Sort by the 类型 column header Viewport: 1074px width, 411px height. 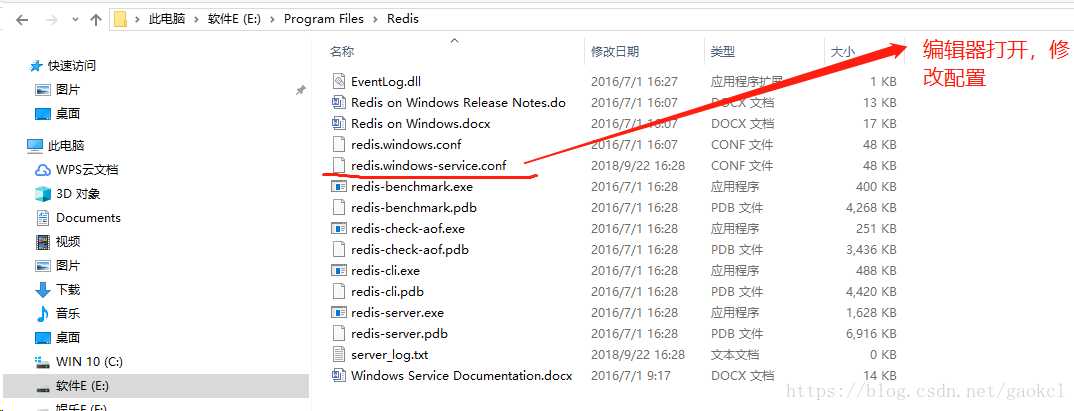pyautogui.click(x=723, y=51)
